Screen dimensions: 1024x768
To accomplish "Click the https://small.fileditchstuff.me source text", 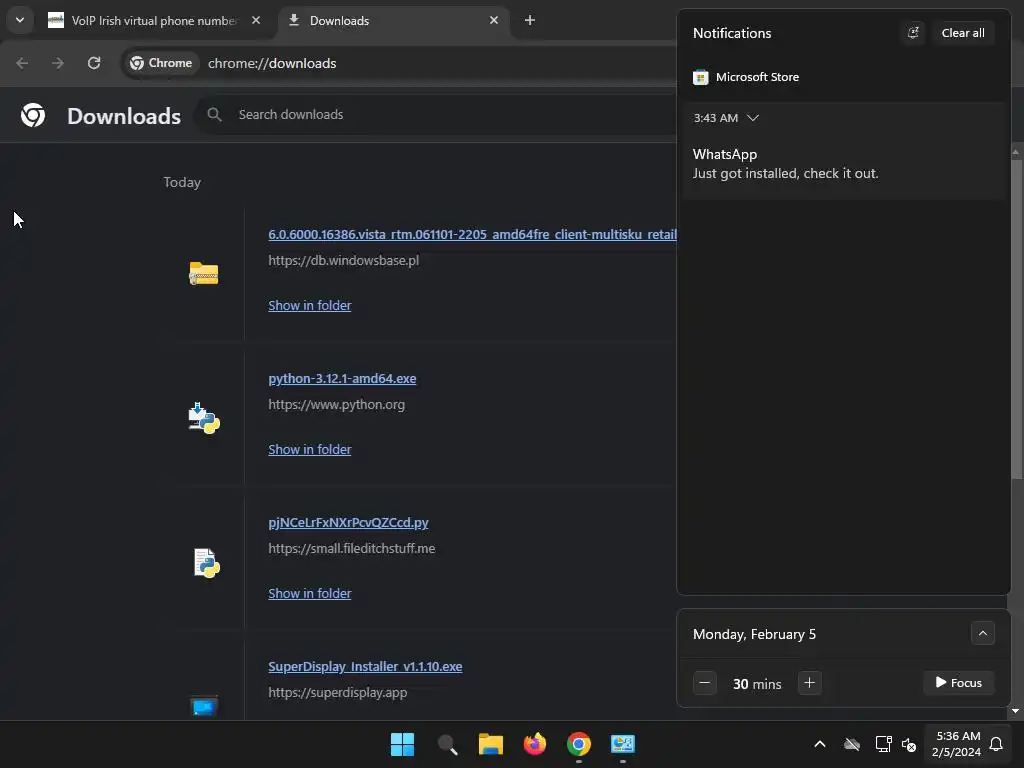I will 351,548.
